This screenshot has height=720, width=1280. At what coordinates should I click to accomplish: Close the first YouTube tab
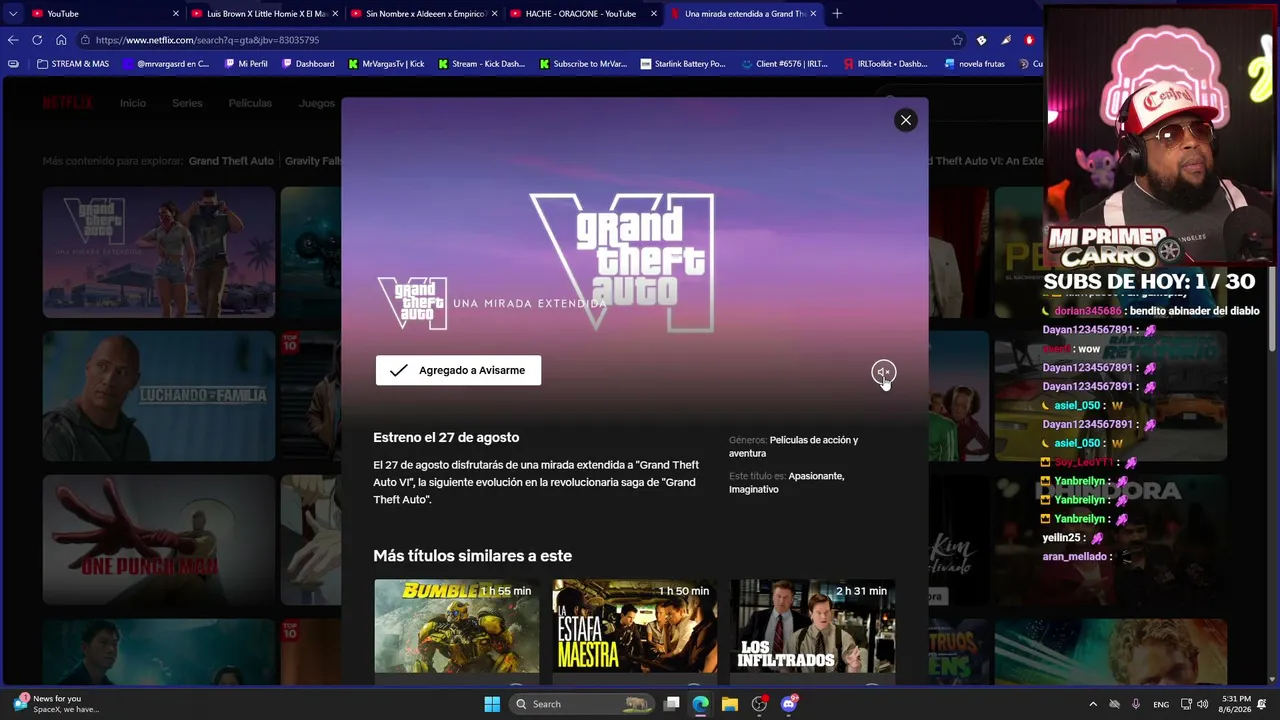(x=176, y=14)
